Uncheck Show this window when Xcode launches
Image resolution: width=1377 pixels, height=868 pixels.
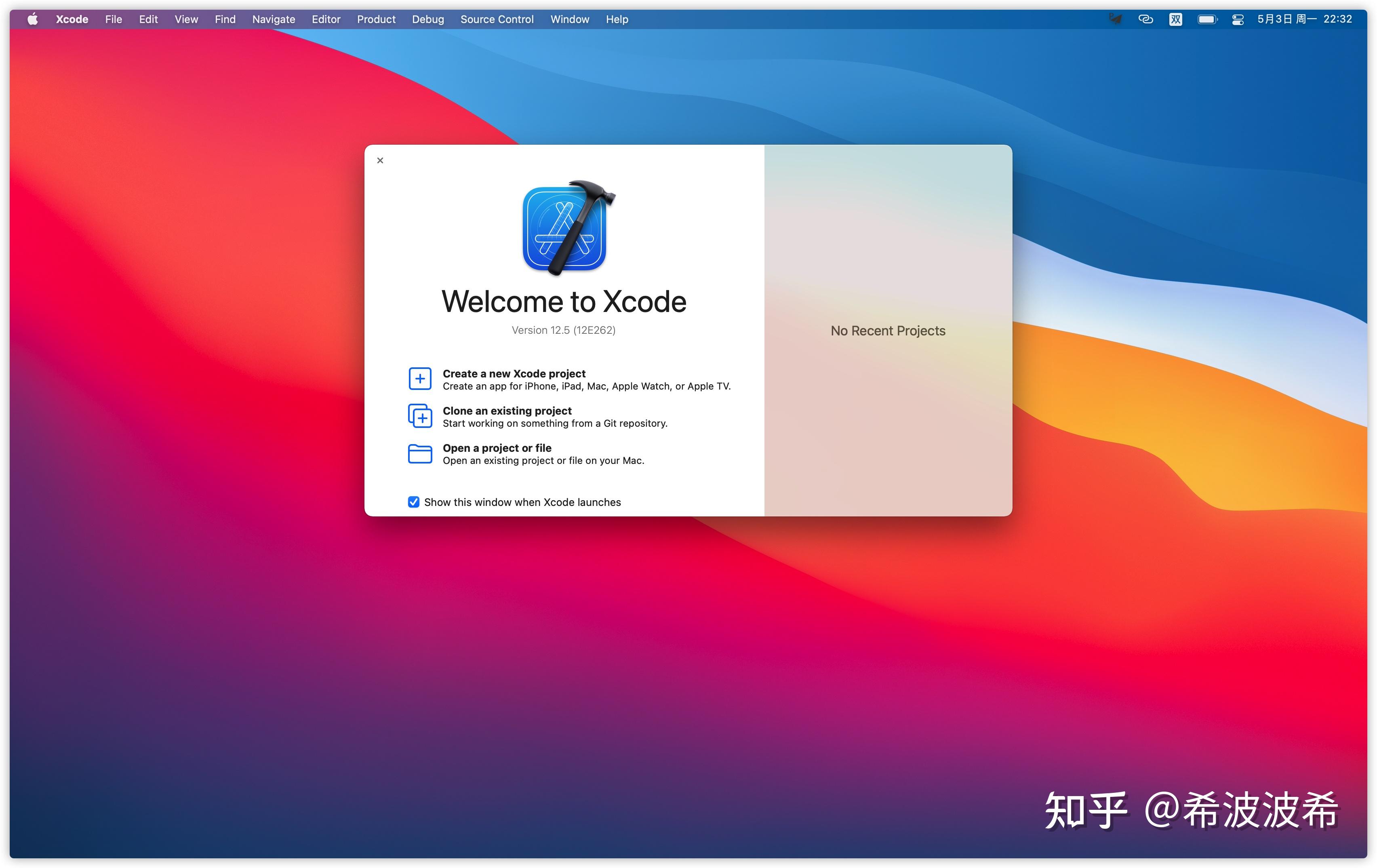(x=414, y=502)
